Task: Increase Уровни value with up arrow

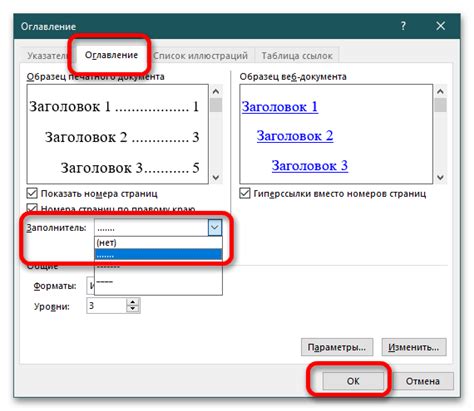Action: pyautogui.click(x=133, y=302)
